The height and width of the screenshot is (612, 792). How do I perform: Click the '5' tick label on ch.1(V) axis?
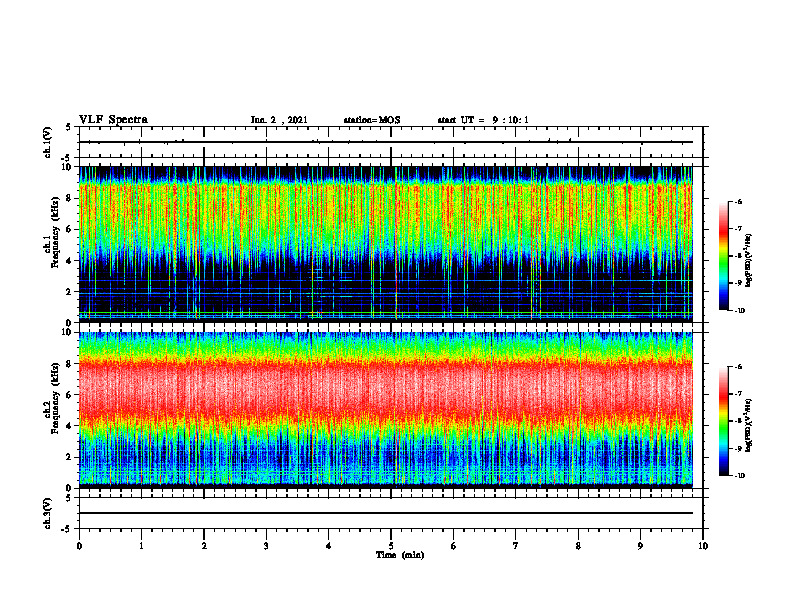[x=70, y=127]
